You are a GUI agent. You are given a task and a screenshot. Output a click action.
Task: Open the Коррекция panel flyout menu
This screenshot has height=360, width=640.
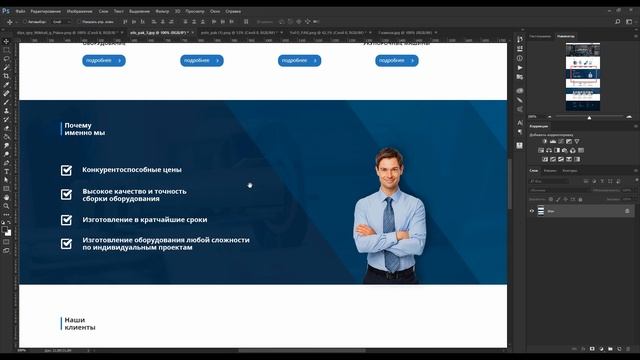pos(636,127)
